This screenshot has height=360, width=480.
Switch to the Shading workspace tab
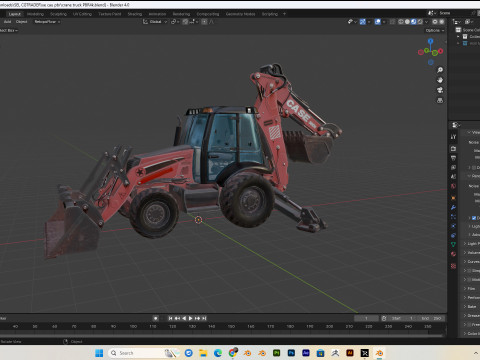(x=135, y=14)
